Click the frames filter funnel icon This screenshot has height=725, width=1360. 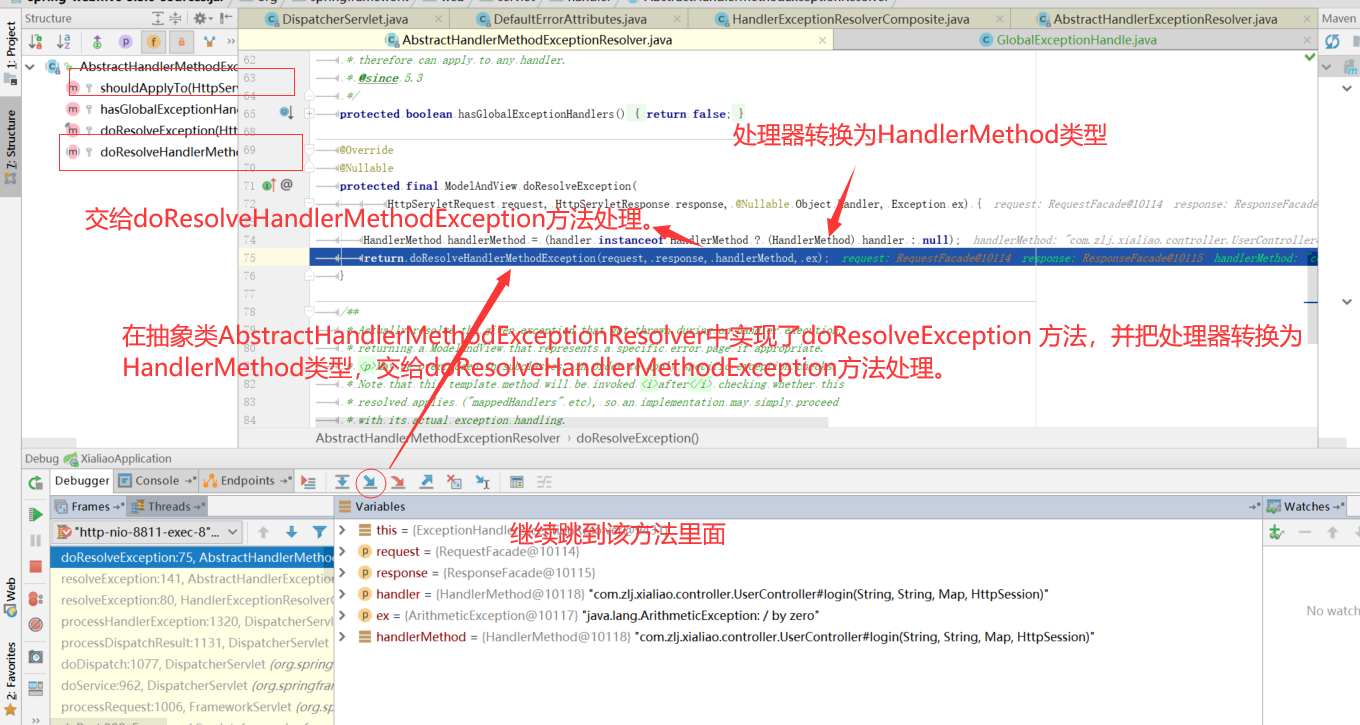tap(319, 532)
